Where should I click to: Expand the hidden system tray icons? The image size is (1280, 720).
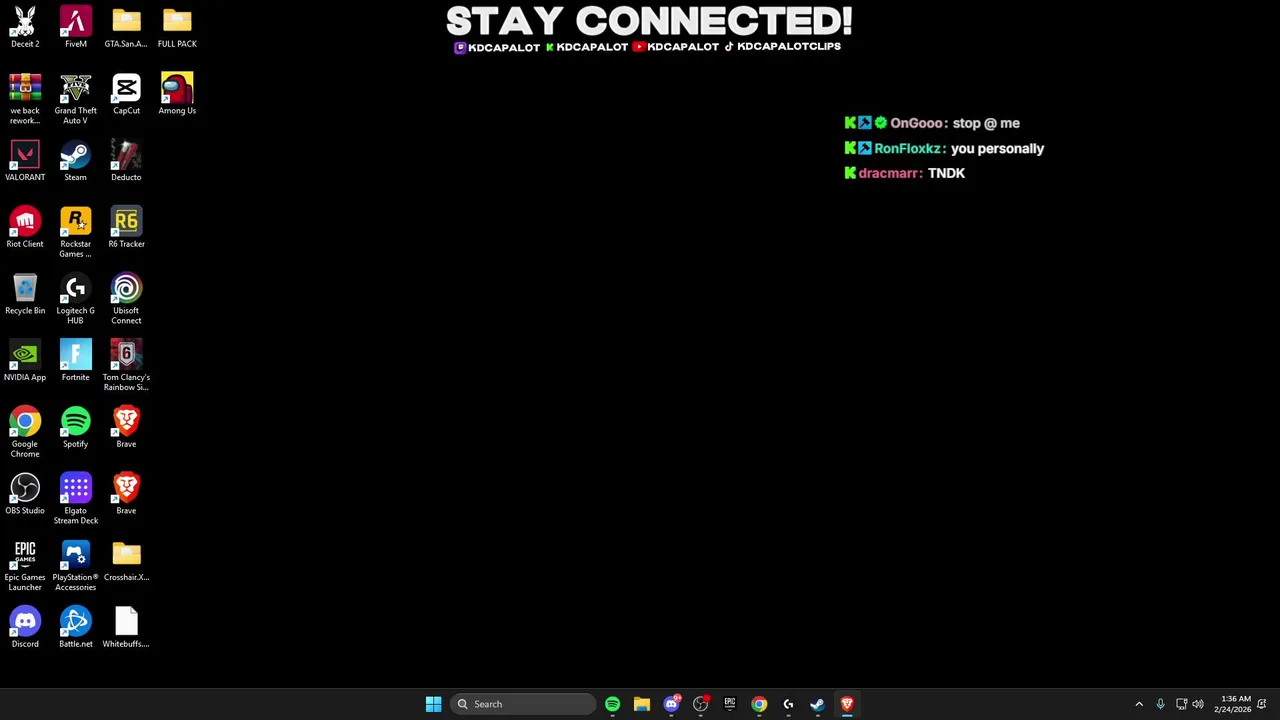click(x=1139, y=704)
